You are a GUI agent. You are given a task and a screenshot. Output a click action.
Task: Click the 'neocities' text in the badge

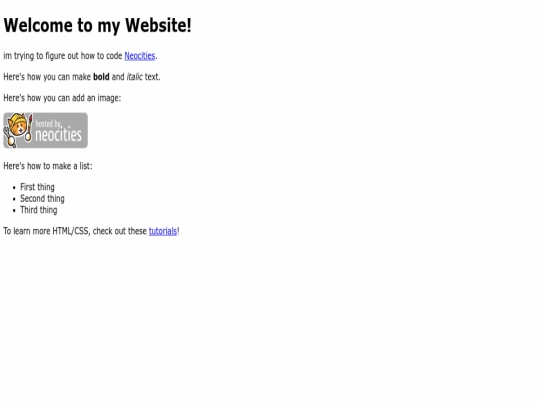click(x=58, y=135)
